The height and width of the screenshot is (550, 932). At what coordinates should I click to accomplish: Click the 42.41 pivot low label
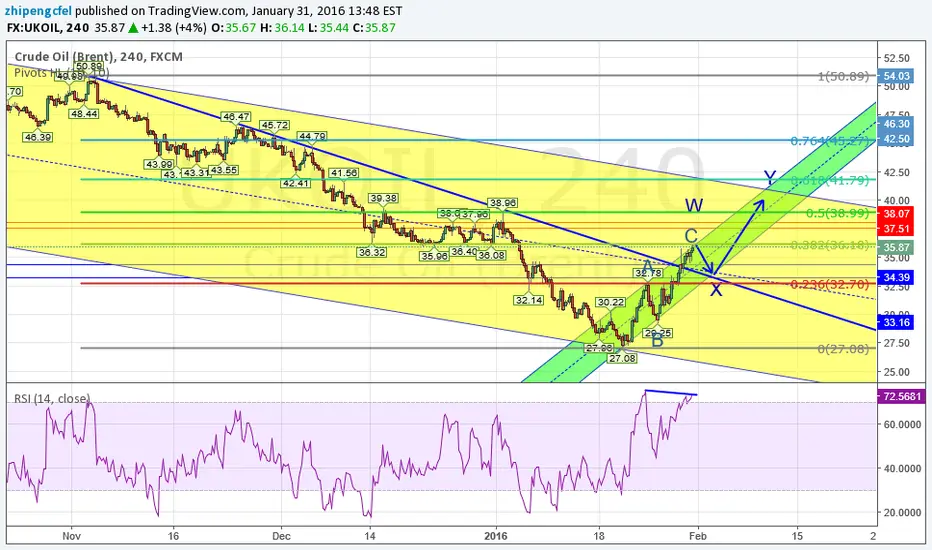coord(295,183)
